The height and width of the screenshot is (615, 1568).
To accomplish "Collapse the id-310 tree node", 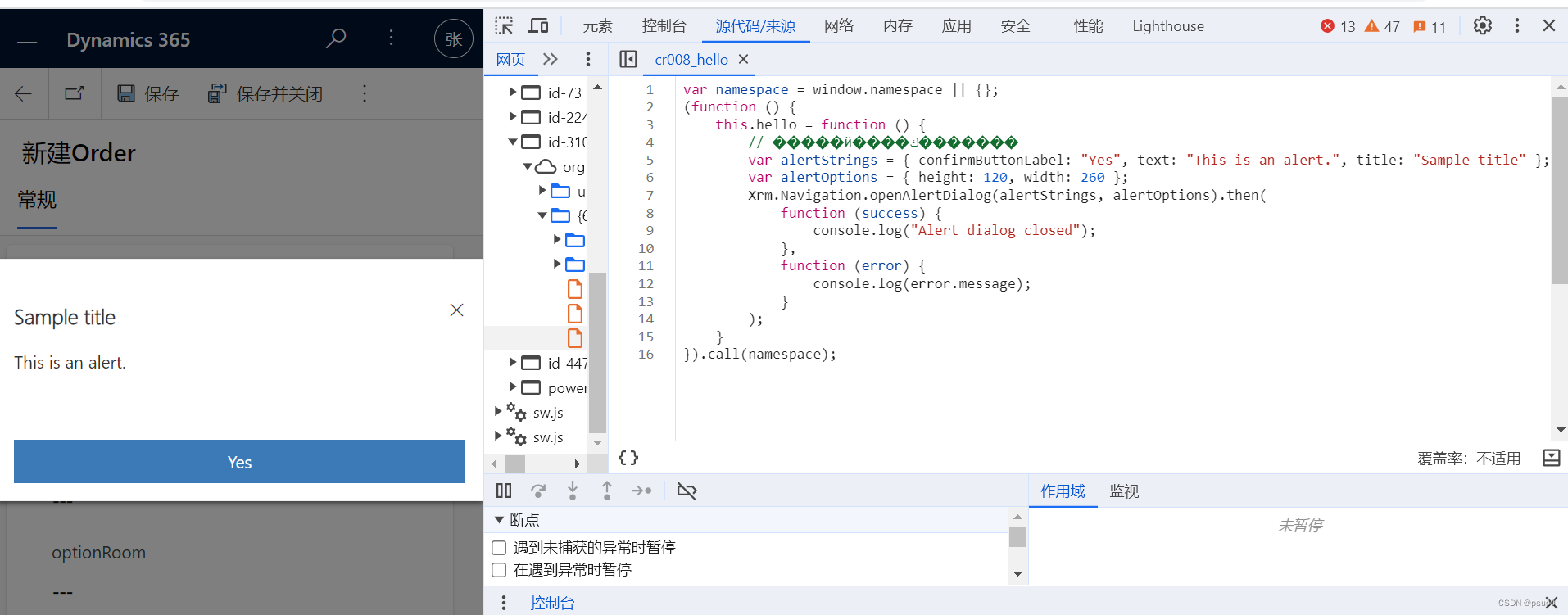I will click(513, 142).
